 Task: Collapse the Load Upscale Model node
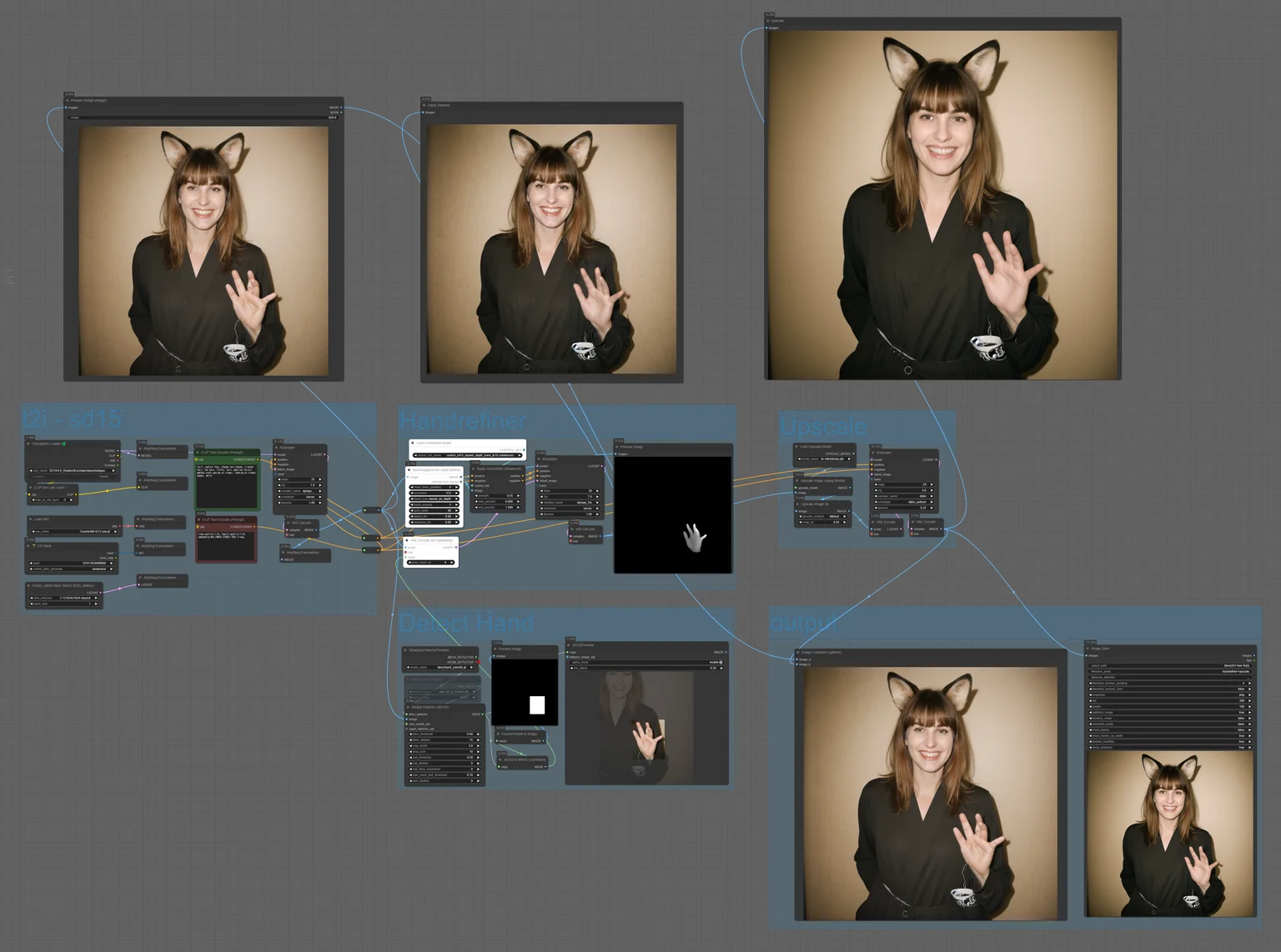click(x=796, y=447)
